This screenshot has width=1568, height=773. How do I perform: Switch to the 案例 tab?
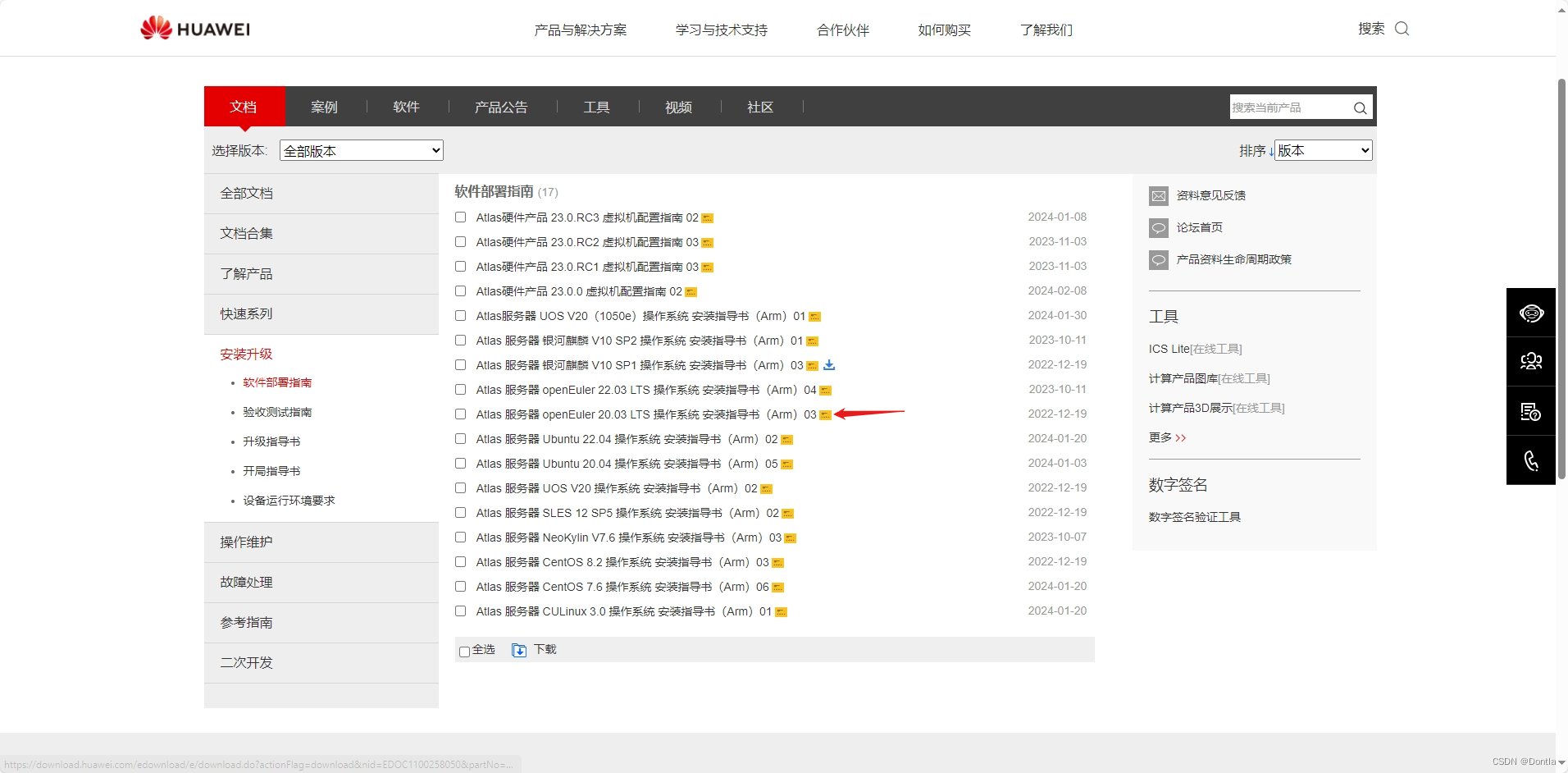(325, 107)
